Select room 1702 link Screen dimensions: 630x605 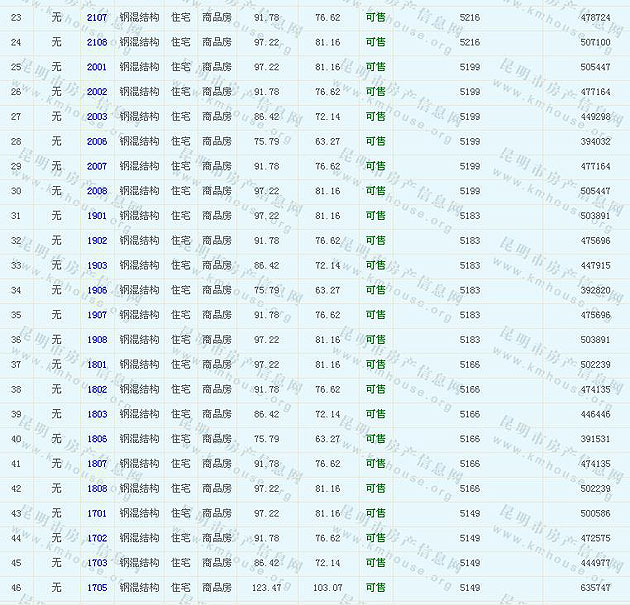pyautogui.click(x=97, y=538)
